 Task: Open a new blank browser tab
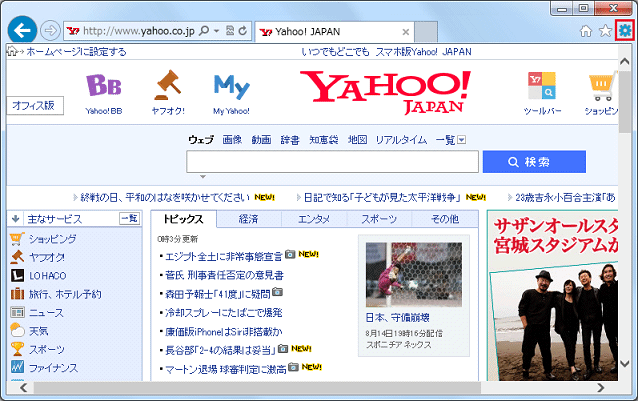pos(426,32)
